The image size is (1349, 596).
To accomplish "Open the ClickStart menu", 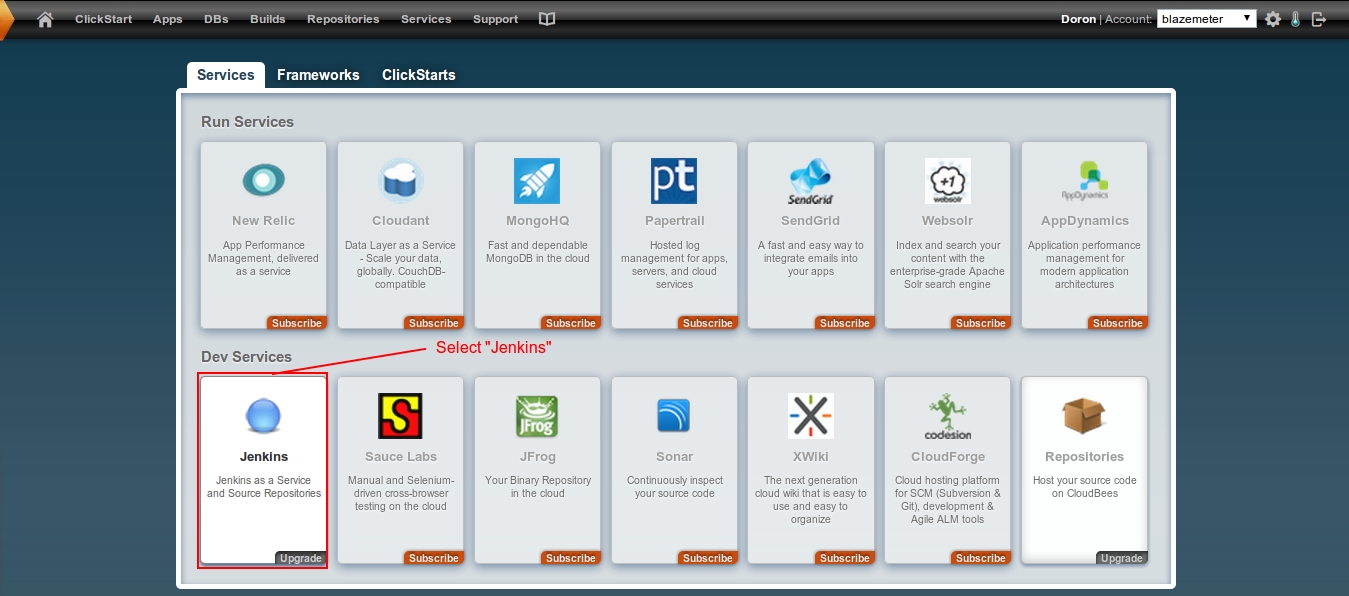I will 103,19.
